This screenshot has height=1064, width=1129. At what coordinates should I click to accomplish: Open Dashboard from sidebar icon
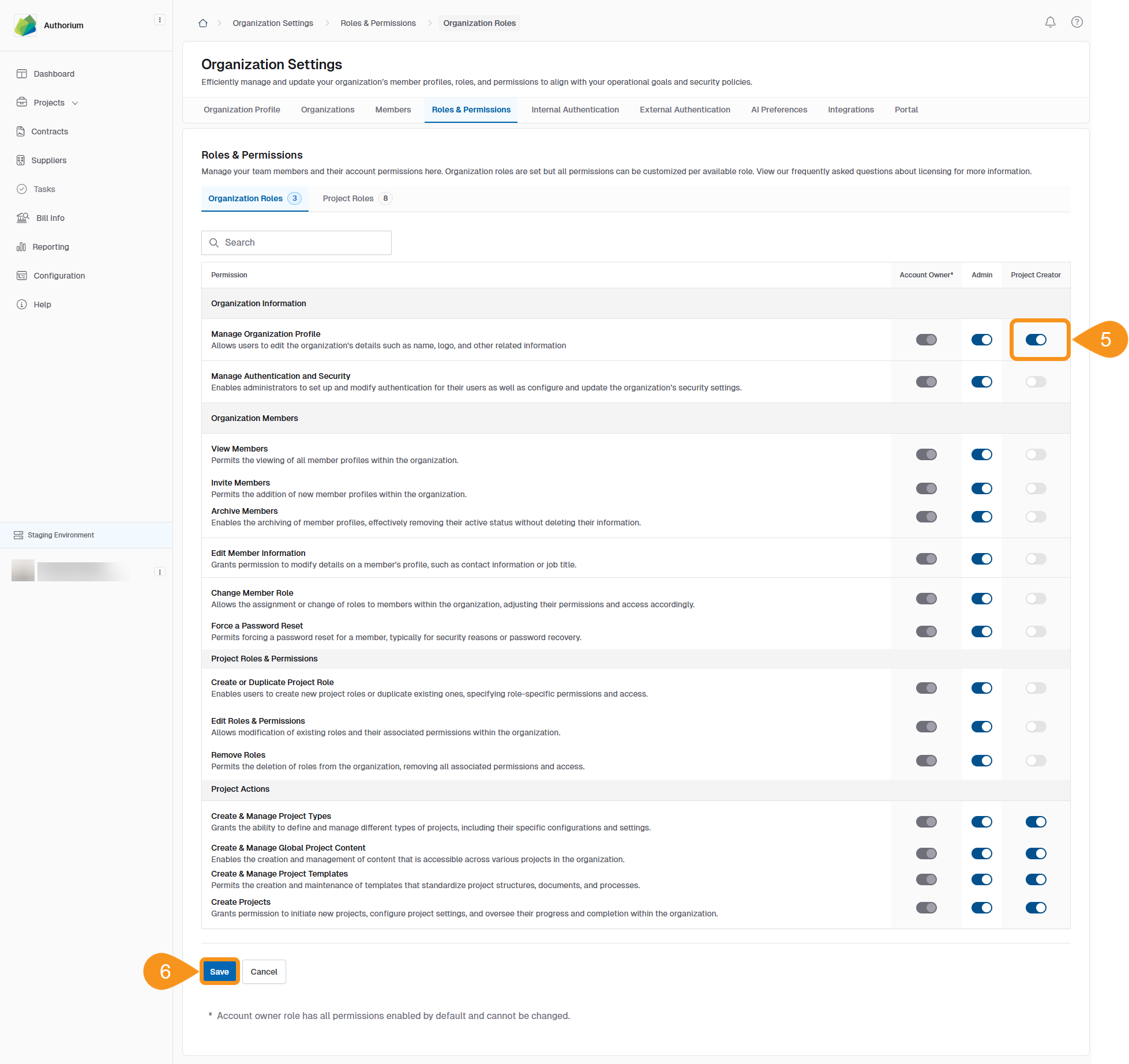point(22,74)
